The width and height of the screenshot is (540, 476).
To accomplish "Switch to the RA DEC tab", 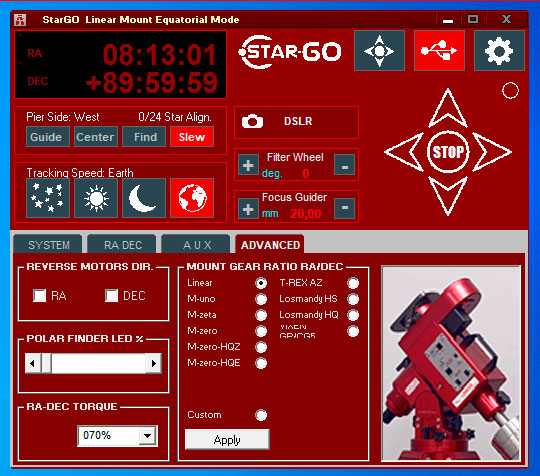I will pos(123,245).
